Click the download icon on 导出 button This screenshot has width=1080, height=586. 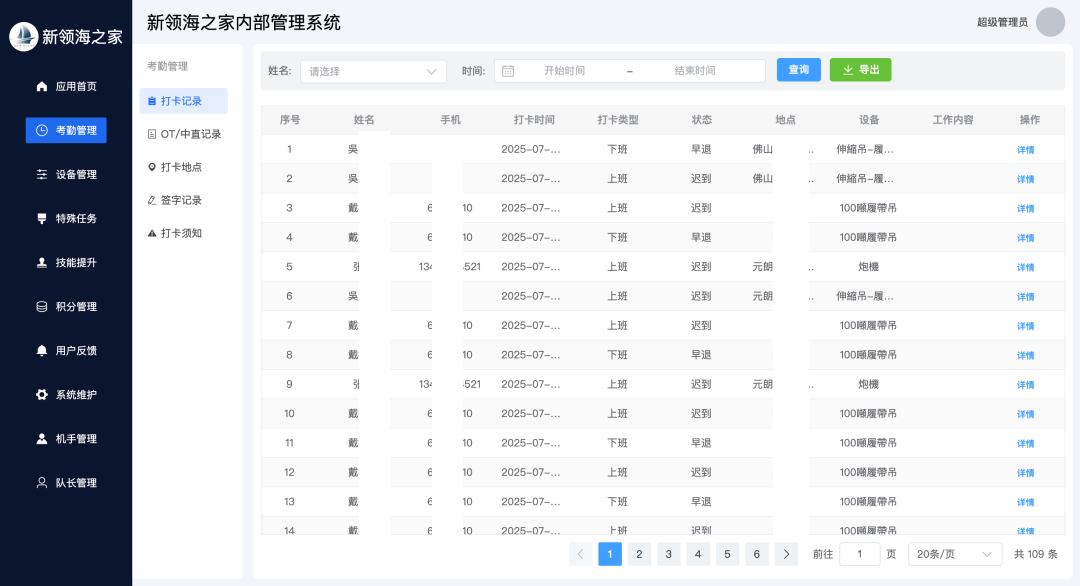[x=848, y=70]
